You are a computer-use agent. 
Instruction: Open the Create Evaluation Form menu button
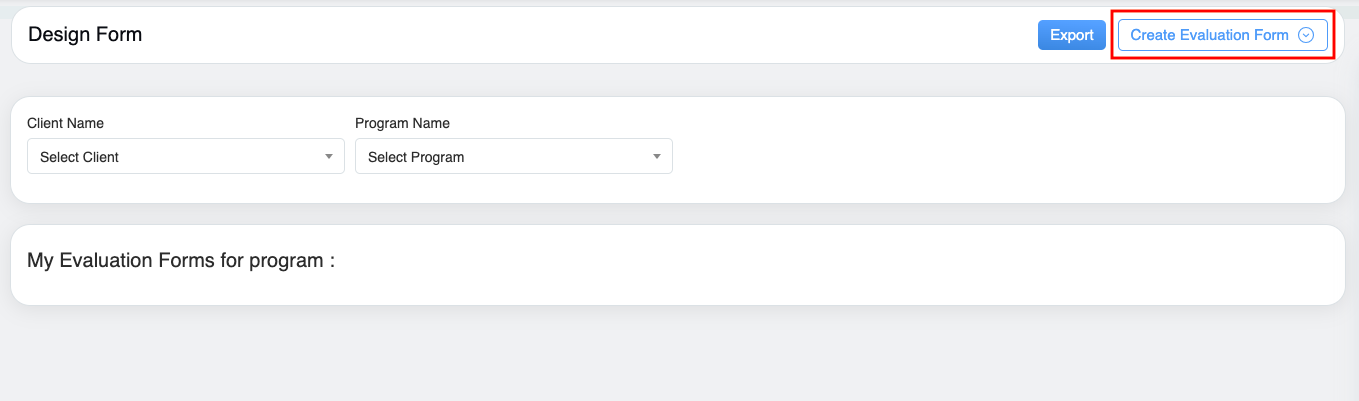1222,35
